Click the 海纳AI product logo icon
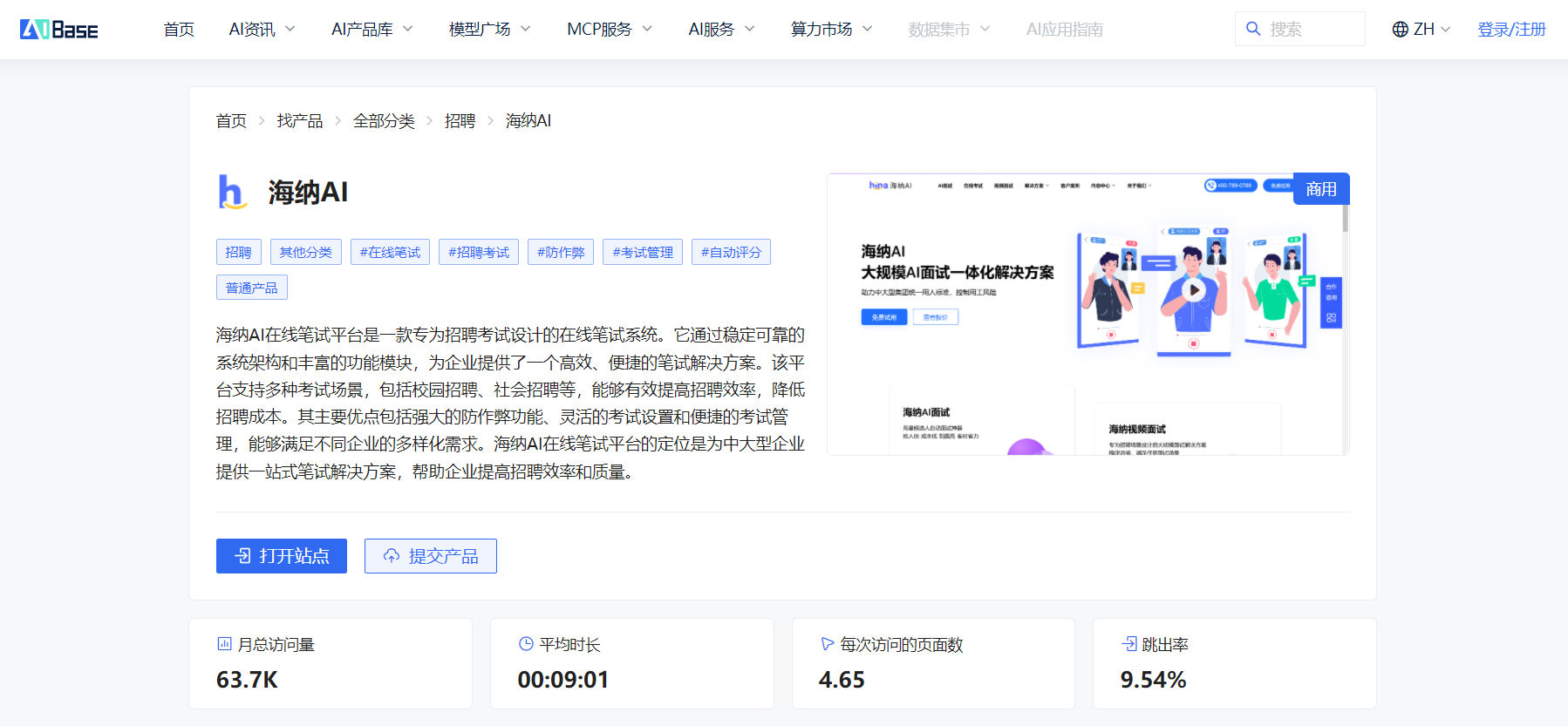1568x726 pixels. pos(232,192)
